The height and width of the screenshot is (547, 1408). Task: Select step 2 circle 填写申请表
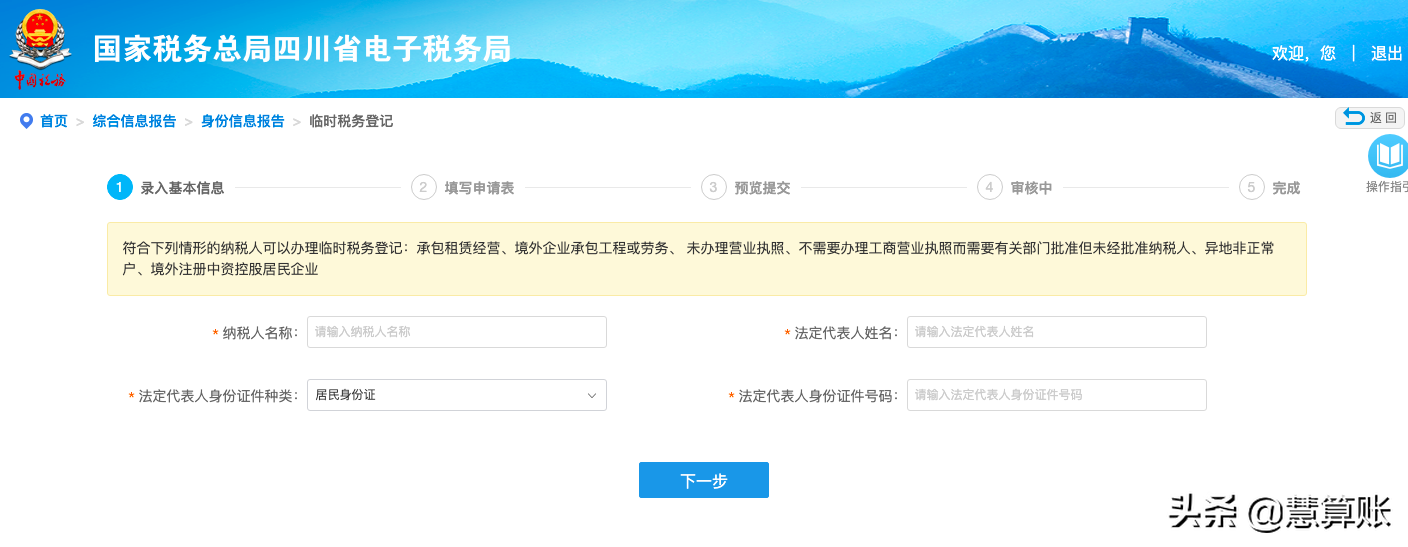point(424,187)
